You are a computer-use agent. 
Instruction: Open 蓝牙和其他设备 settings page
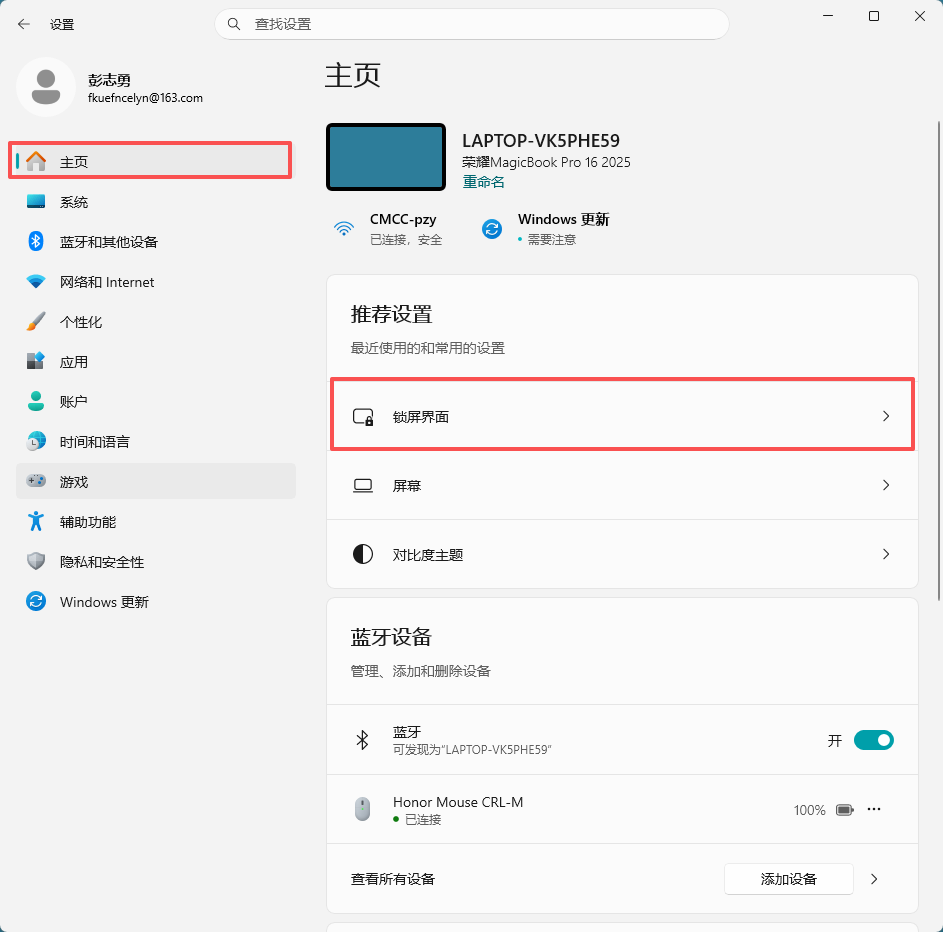156,242
